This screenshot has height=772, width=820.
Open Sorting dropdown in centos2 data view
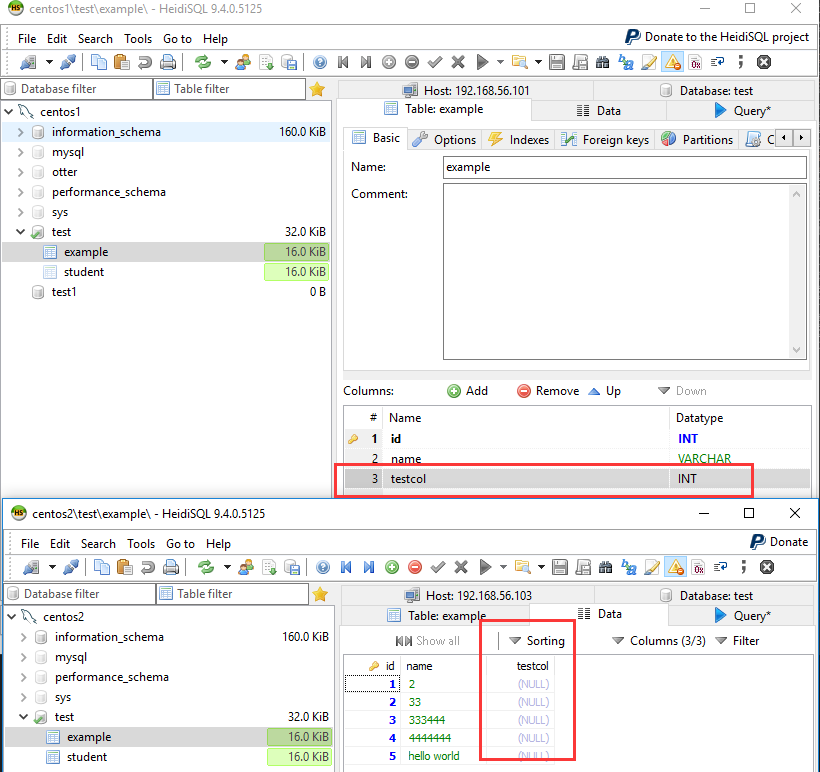coord(538,641)
